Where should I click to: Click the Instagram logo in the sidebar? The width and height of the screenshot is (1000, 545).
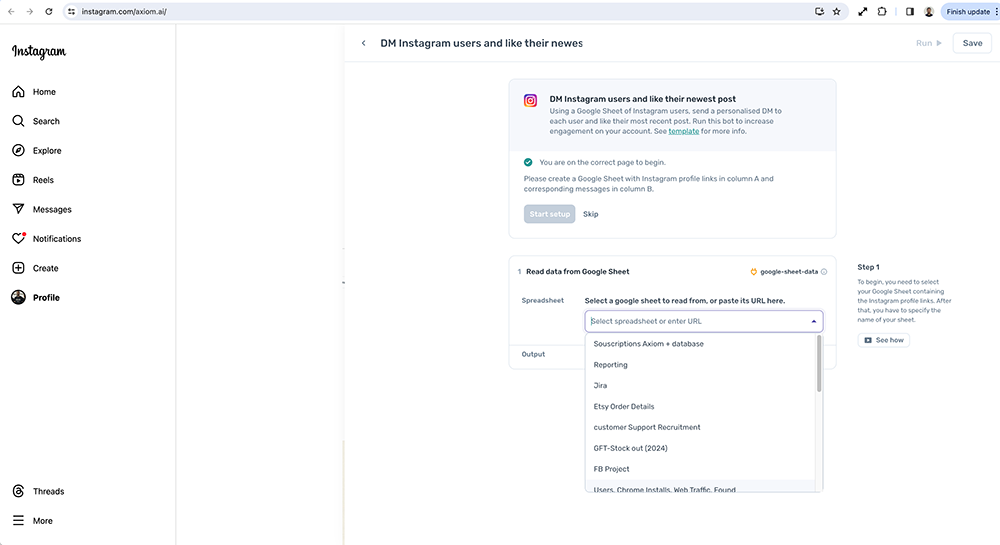pyautogui.click(x=39, y=52)
